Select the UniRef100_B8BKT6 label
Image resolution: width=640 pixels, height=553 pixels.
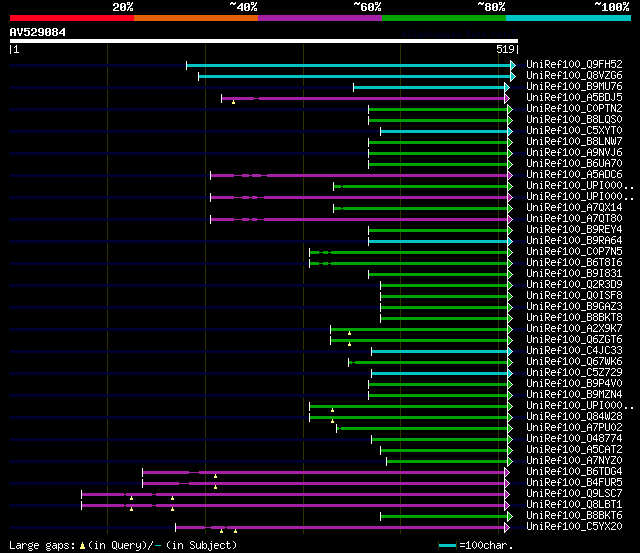pyautogui.click(x=574, y=516)
